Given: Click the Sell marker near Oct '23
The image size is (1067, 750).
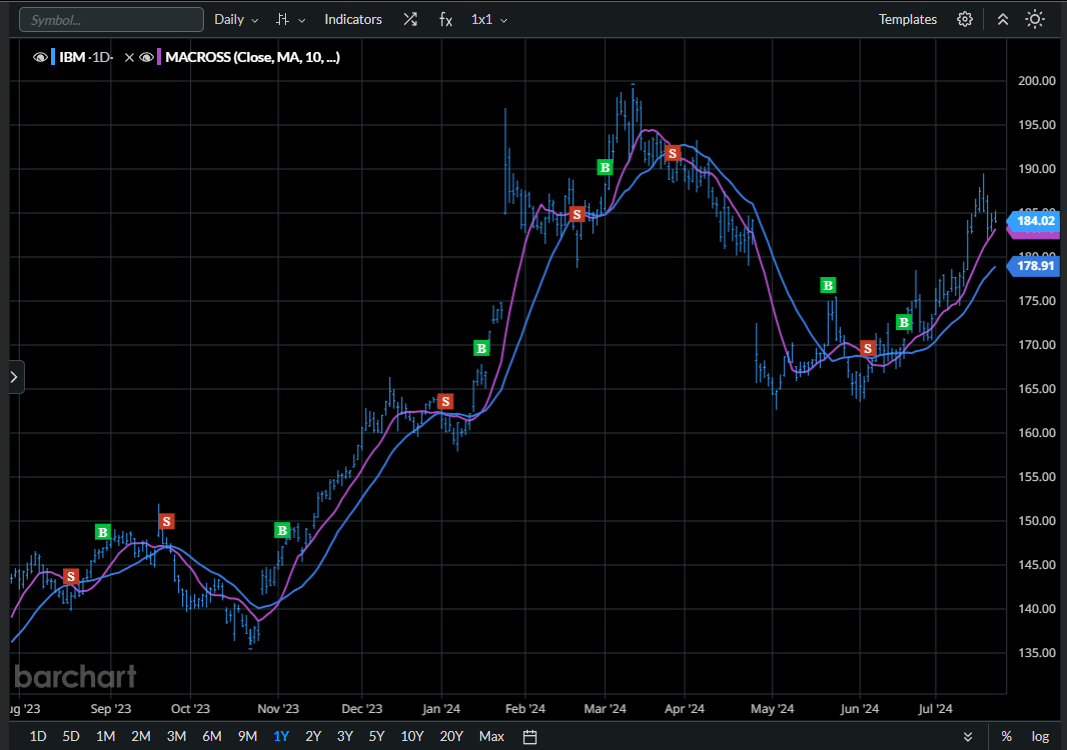Looking at the screenshot, I should coord(167,522).
